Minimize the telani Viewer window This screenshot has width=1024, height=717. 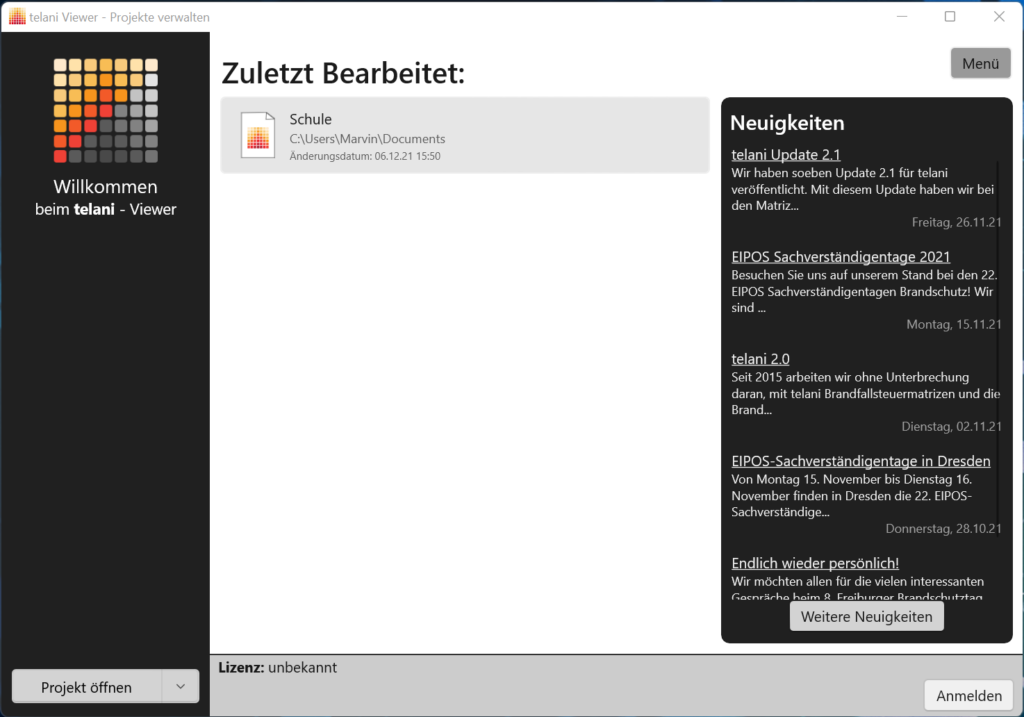[902, 16]
